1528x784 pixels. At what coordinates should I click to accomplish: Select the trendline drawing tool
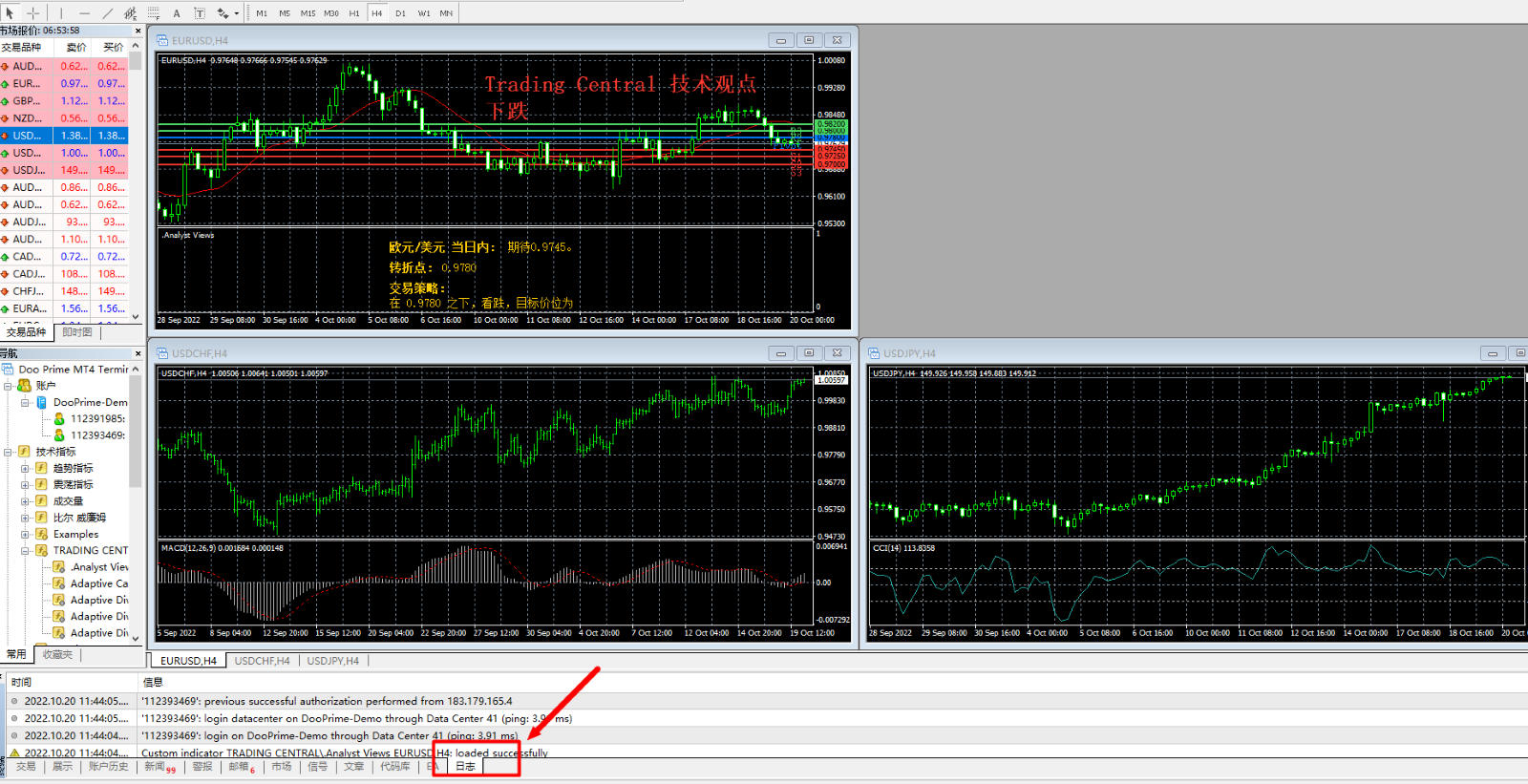(x=107, y=13)
